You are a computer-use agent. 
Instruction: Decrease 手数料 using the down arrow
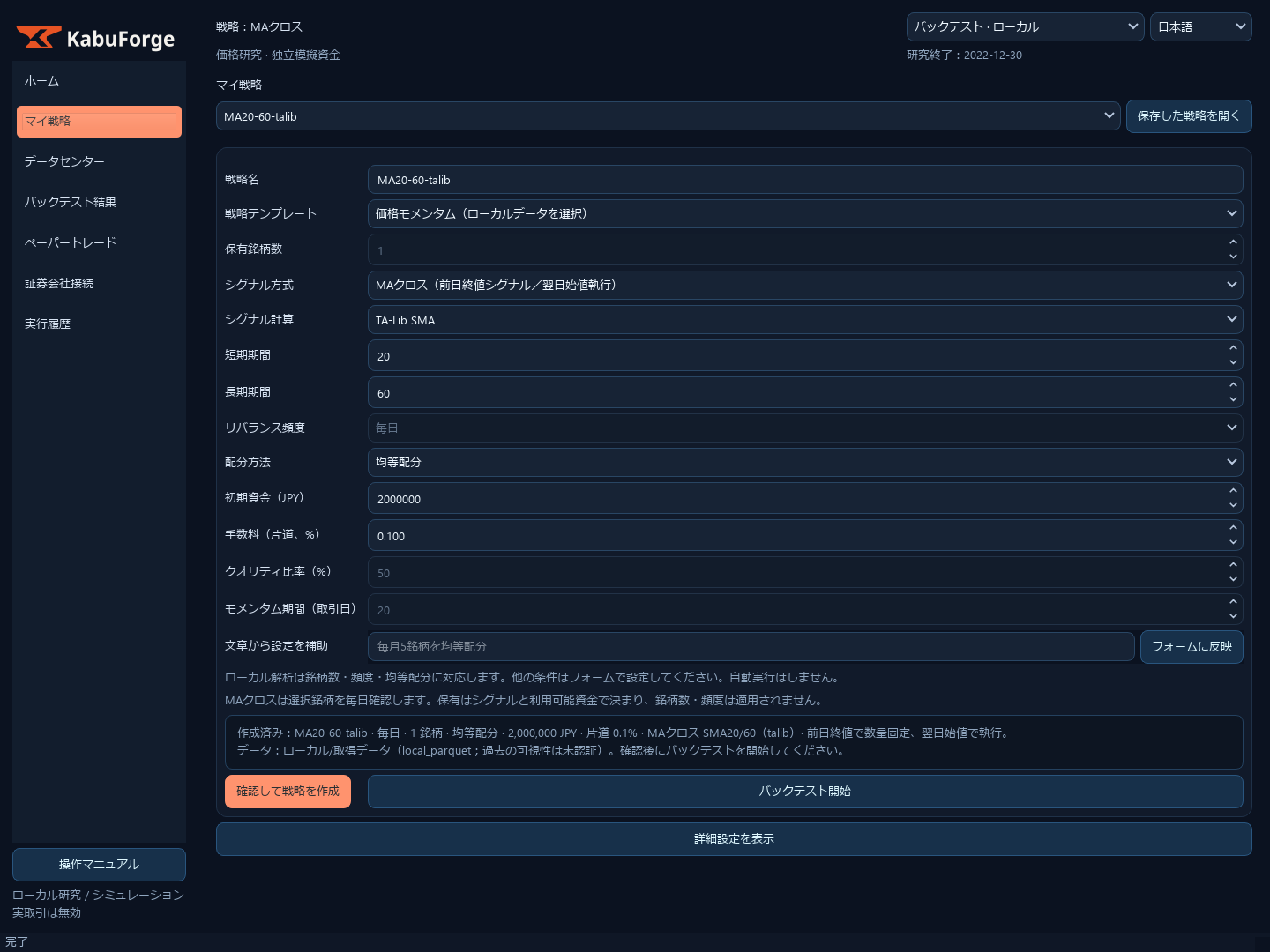tap(1233, 543)
